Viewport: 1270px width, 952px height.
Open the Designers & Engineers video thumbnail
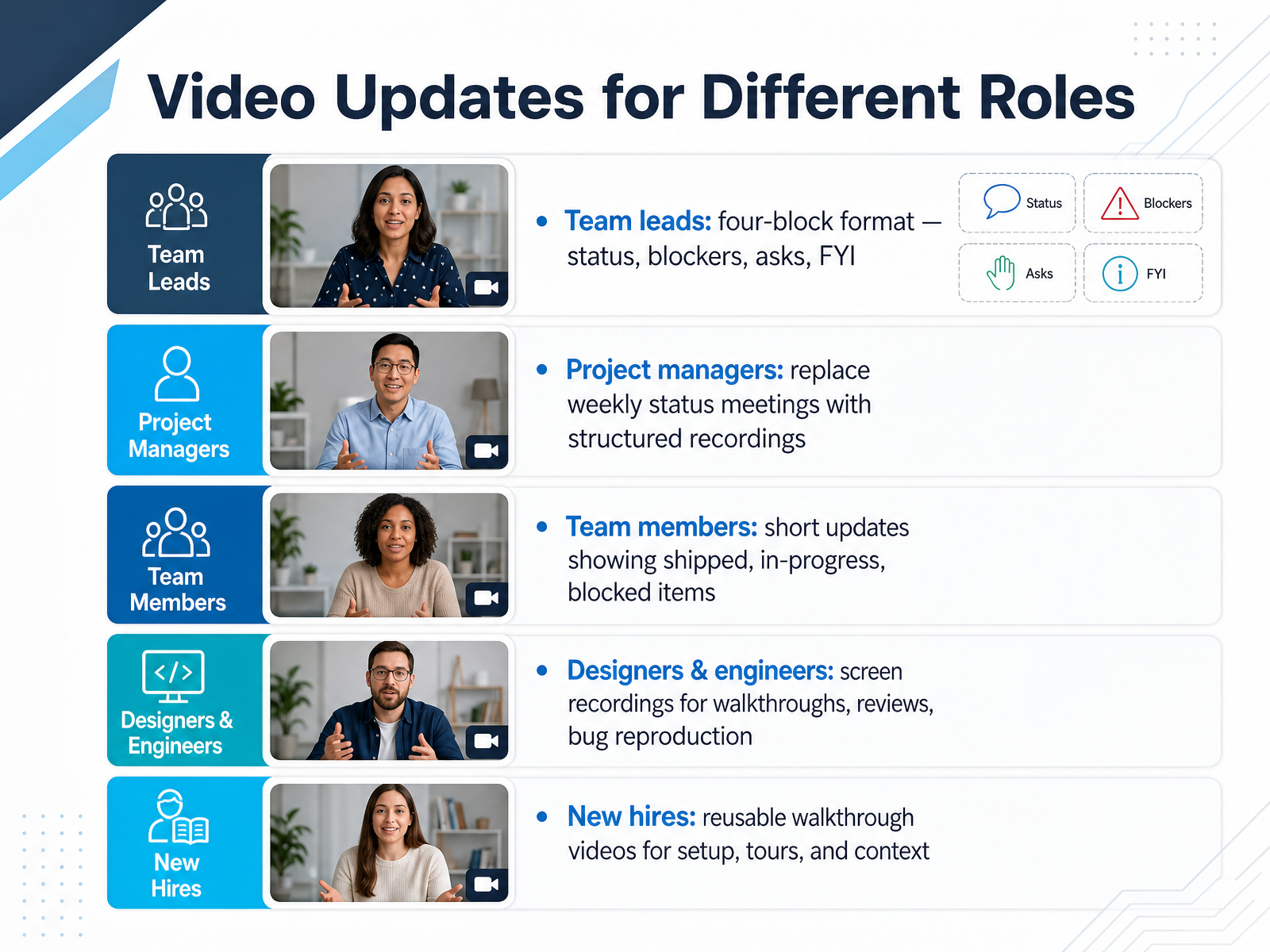pos(389,701)
